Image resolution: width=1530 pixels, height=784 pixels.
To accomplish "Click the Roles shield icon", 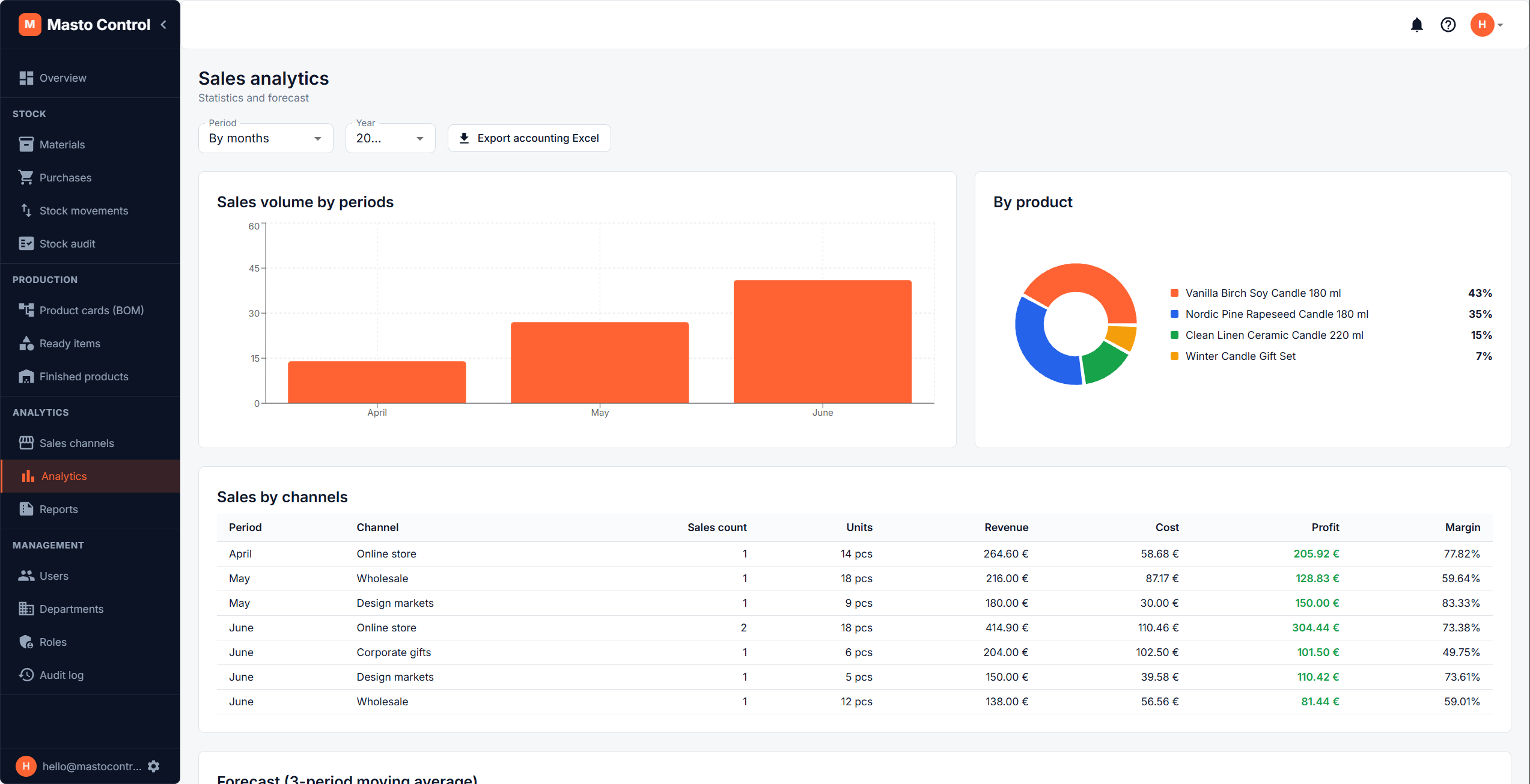I will click(x=26, y=642).
